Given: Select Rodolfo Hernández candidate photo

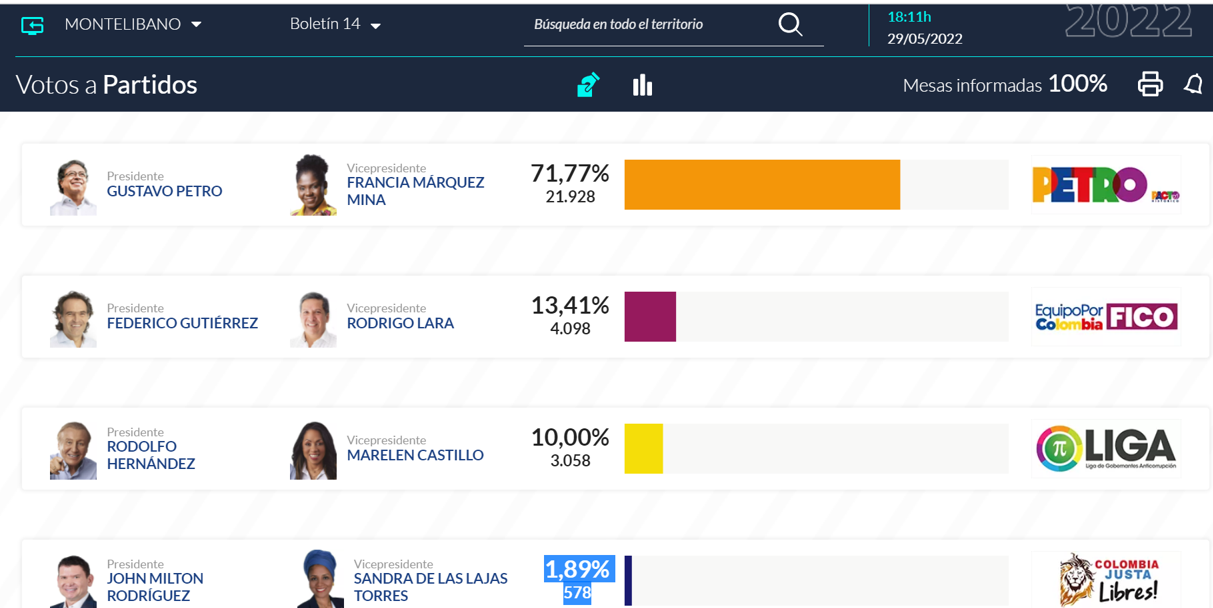Looking at the screenshot, I should point(73,450).
